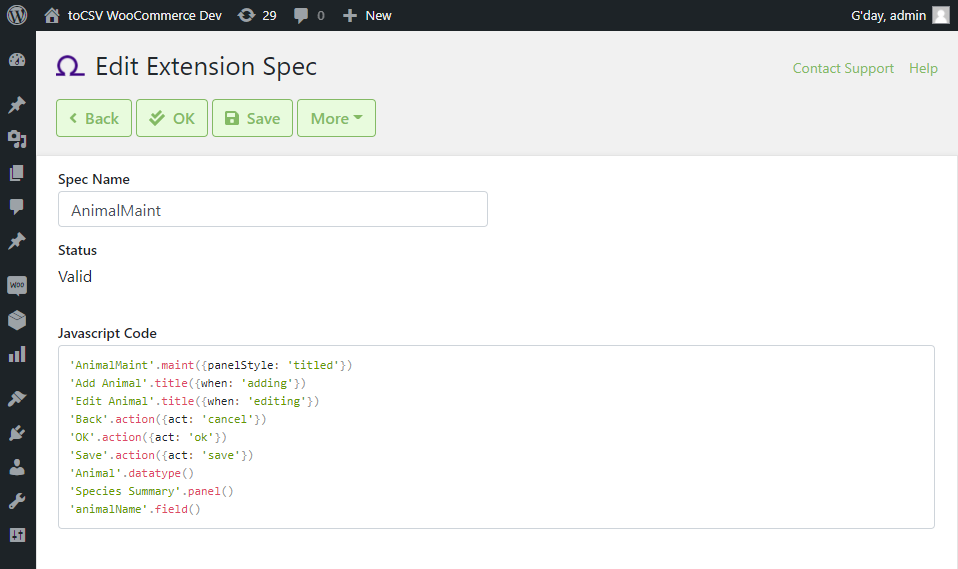Open the WordPress logo menu

click(17, 15)
